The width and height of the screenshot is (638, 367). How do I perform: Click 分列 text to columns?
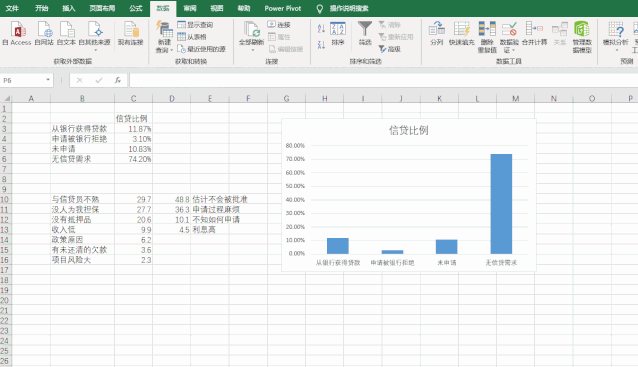[x=437, y=33]
